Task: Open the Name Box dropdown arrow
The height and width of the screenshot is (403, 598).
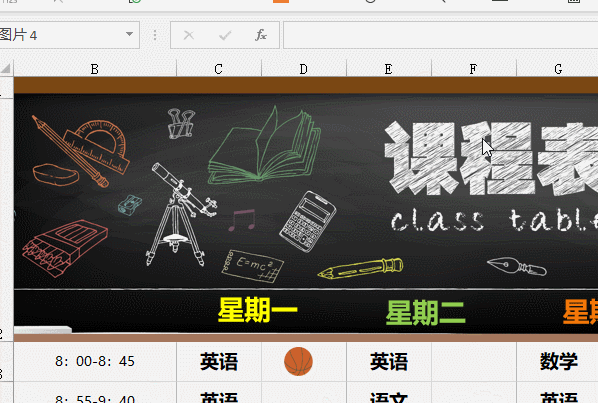Action: (129, 35)
